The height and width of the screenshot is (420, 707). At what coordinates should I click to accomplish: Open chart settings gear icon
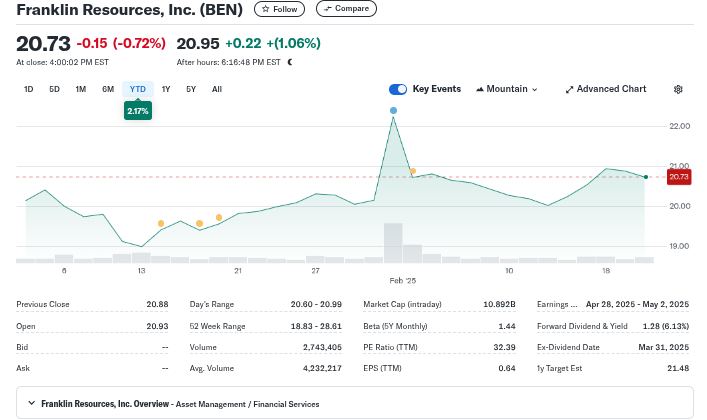tap(678, 89)
